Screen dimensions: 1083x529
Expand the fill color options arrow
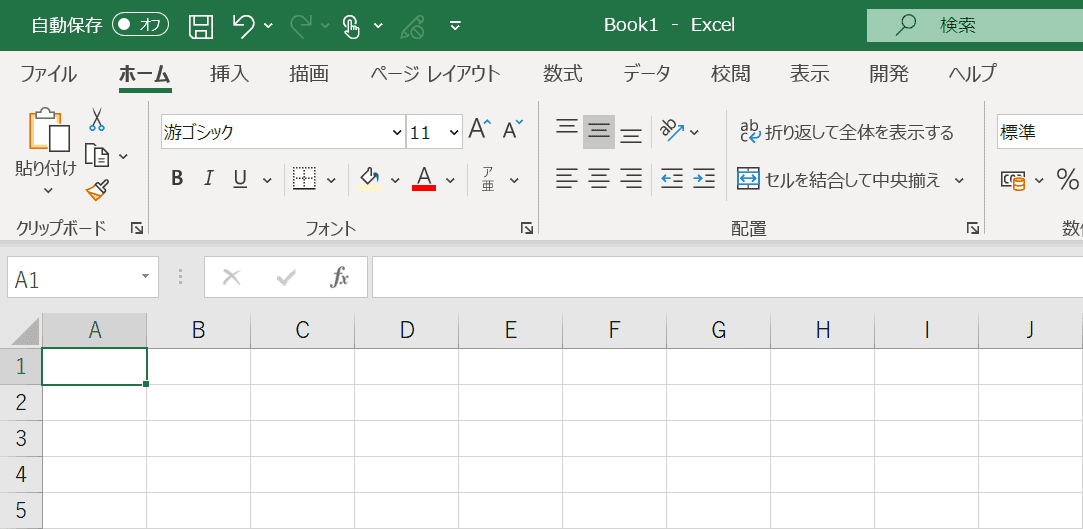pyautogui.click(x=395, y=180)
